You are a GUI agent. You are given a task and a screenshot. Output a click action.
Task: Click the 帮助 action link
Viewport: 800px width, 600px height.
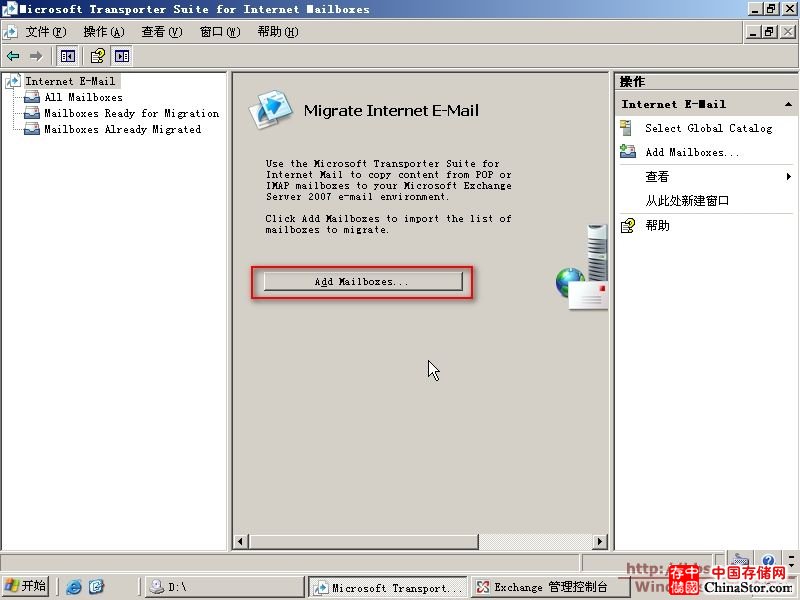(x=657, y=226)
